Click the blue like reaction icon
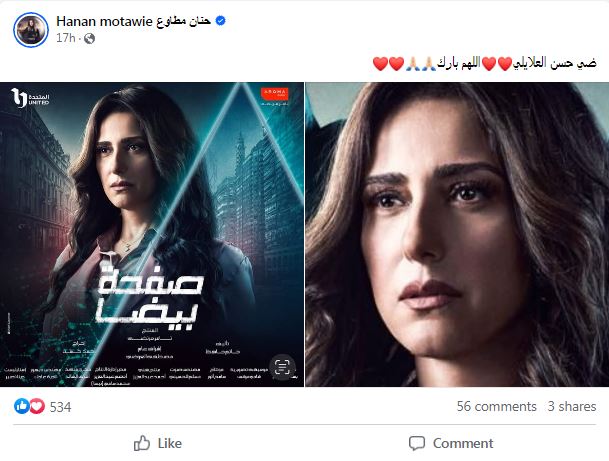609x461 pixels. click(x=21, y=406)
